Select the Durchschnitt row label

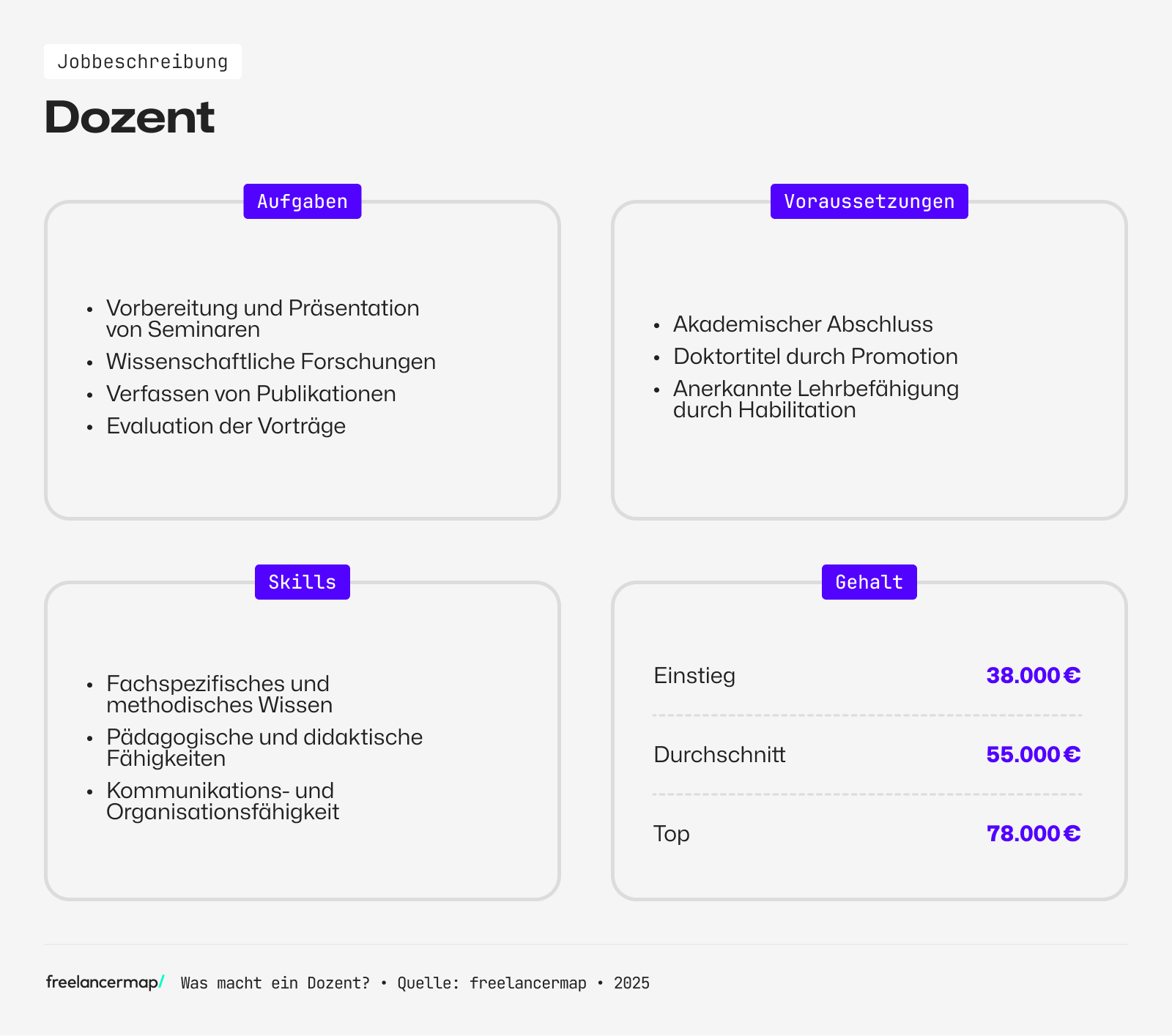[x=719, y=754]
